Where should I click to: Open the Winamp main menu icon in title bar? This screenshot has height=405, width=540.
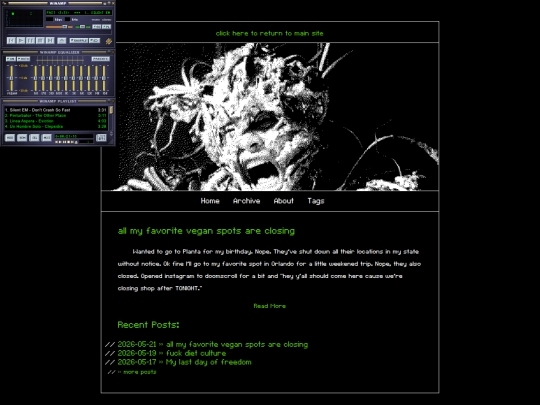click(4, 3)
